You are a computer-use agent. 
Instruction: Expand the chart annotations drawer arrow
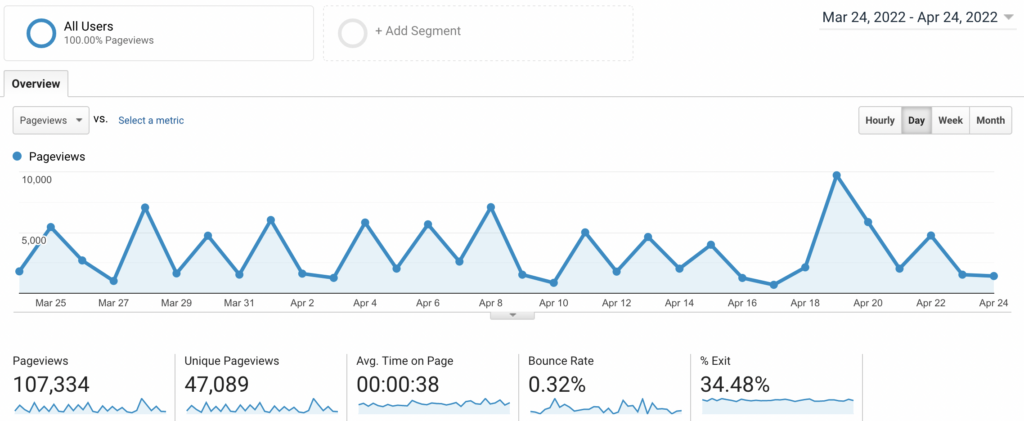(x=513, y=315)
